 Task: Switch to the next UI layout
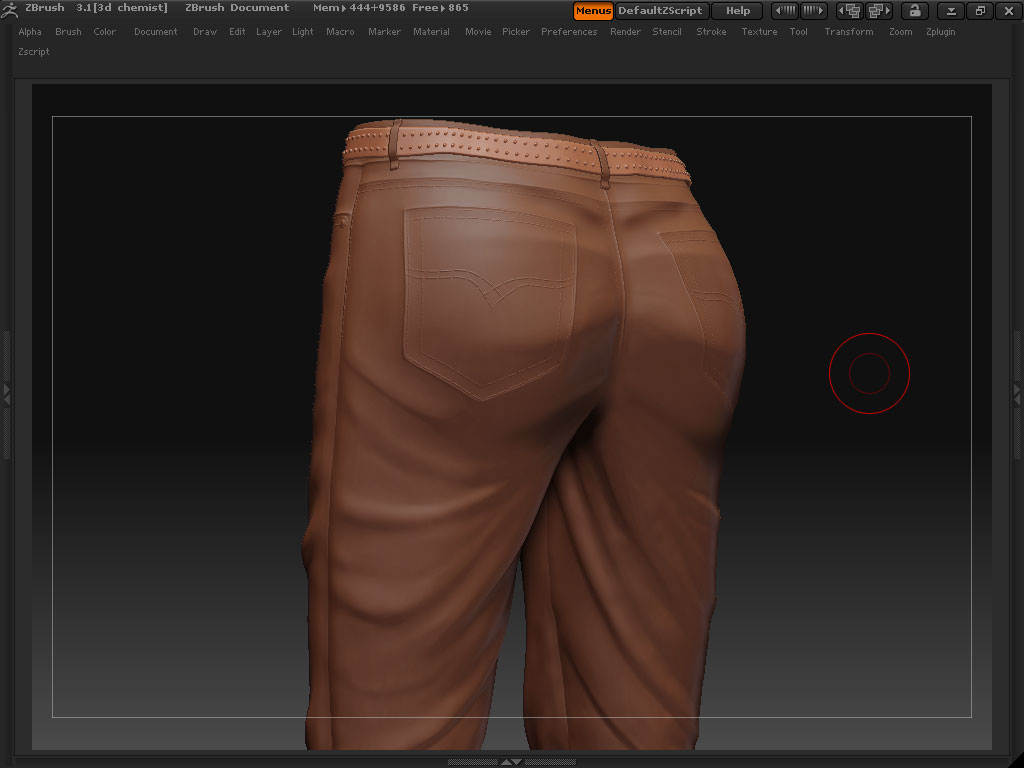[878, 10]
